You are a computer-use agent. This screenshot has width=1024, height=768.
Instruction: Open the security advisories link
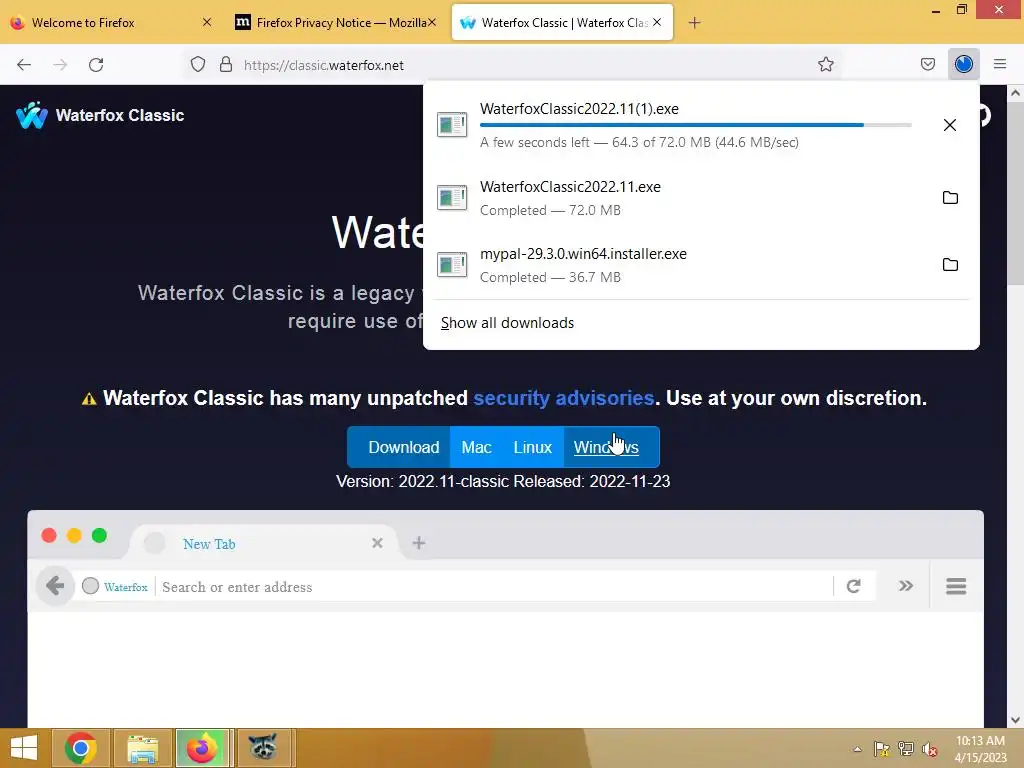pyautogui.click(x=564, y=398)
